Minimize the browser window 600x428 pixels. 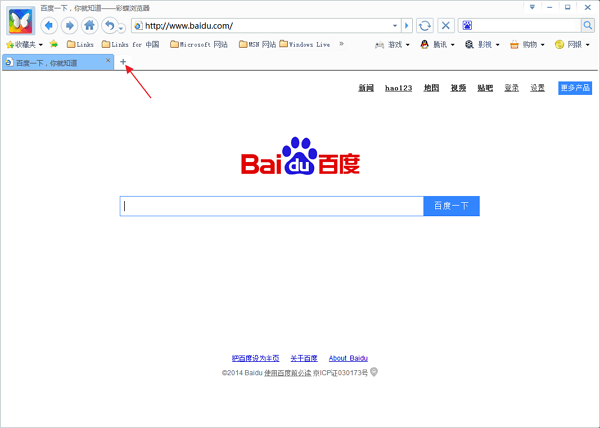(x=550, y=7)
